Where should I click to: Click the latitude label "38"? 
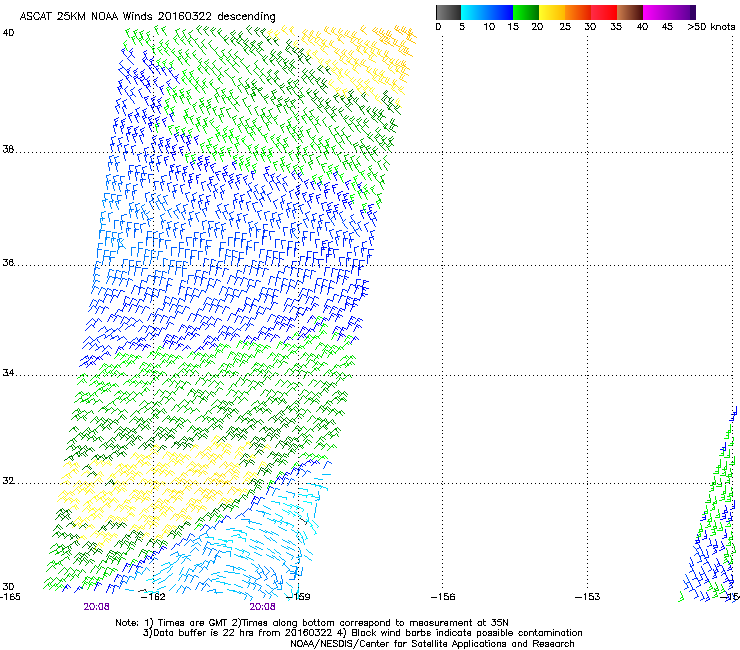point(8,149)
